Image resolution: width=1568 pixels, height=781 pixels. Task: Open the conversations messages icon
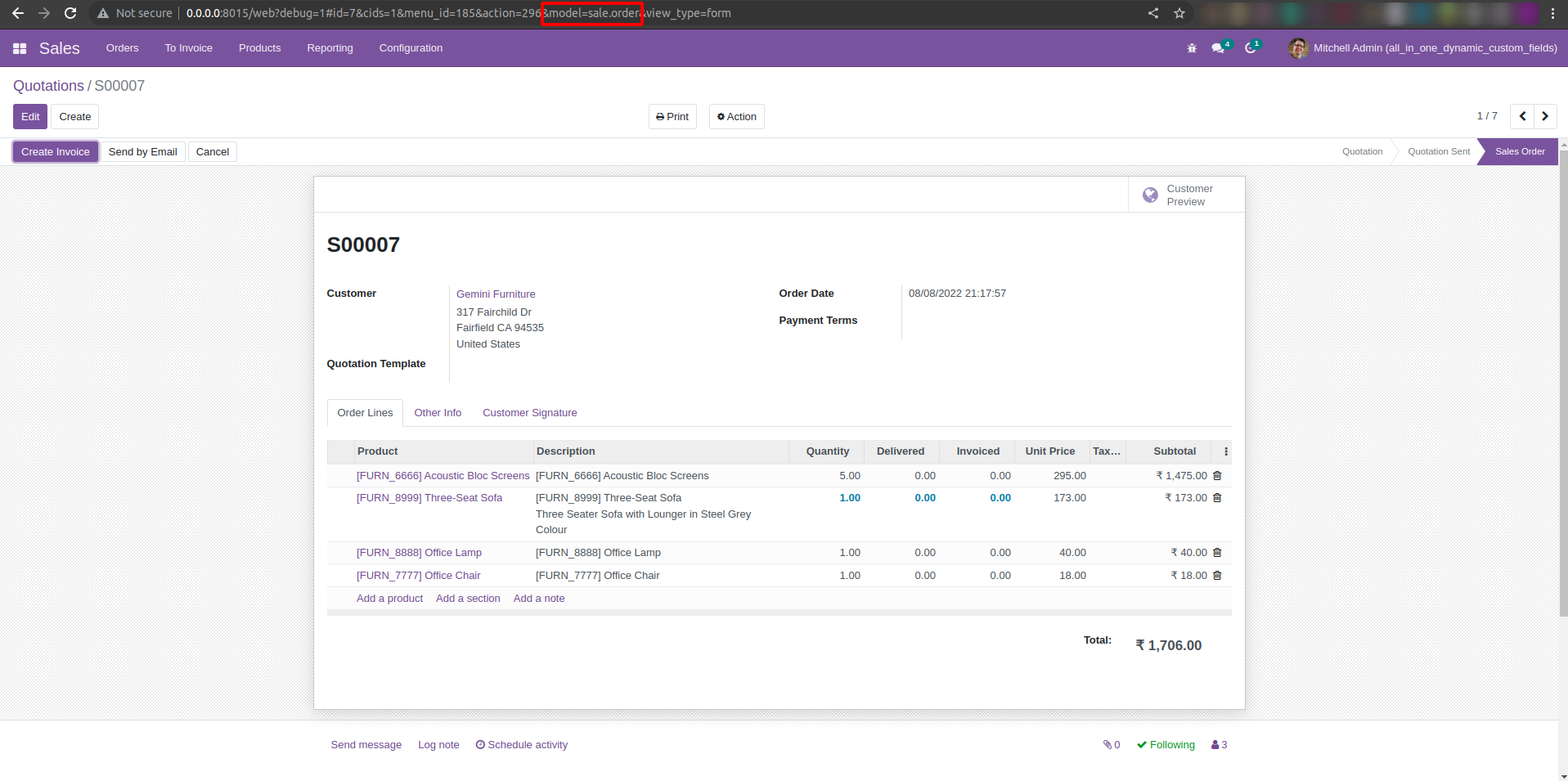[1218, 48]
